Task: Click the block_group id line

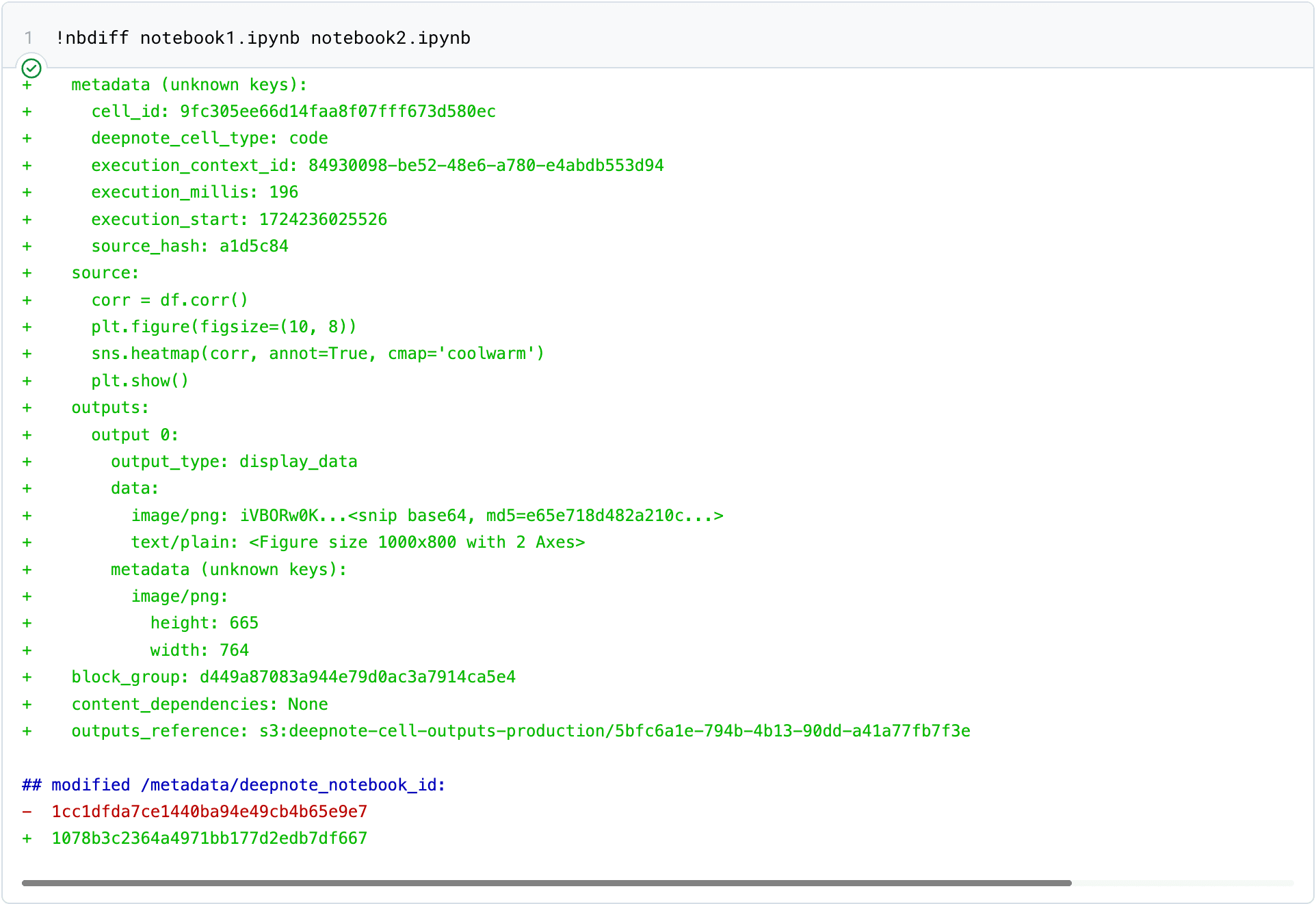Action: point(293,677)
